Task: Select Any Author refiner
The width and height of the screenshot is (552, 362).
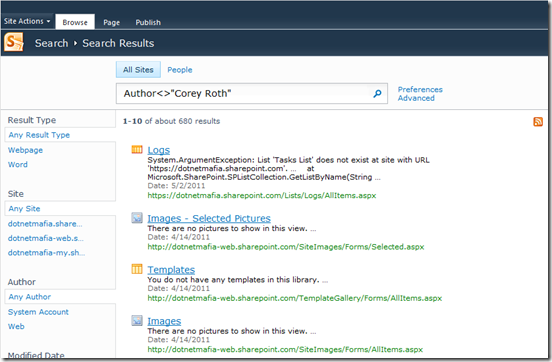Action: click(x=30, y=297)
